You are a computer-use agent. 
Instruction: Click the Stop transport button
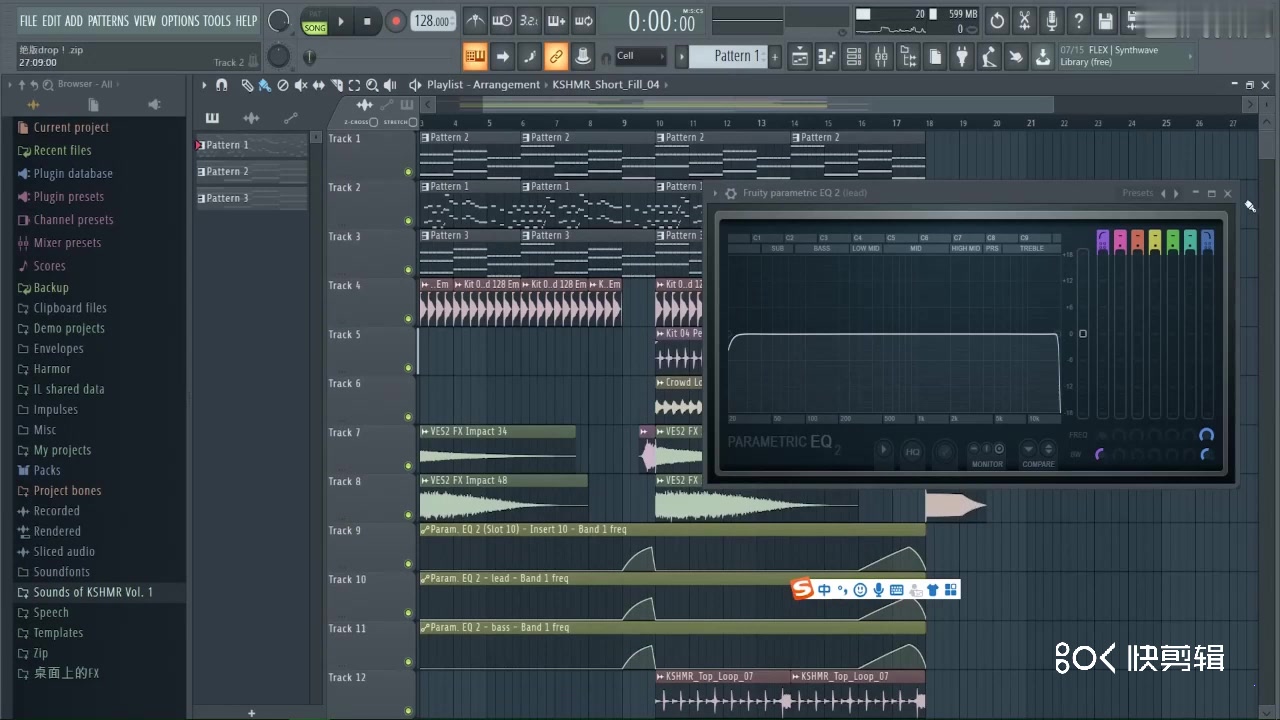[x=367, y=21]
